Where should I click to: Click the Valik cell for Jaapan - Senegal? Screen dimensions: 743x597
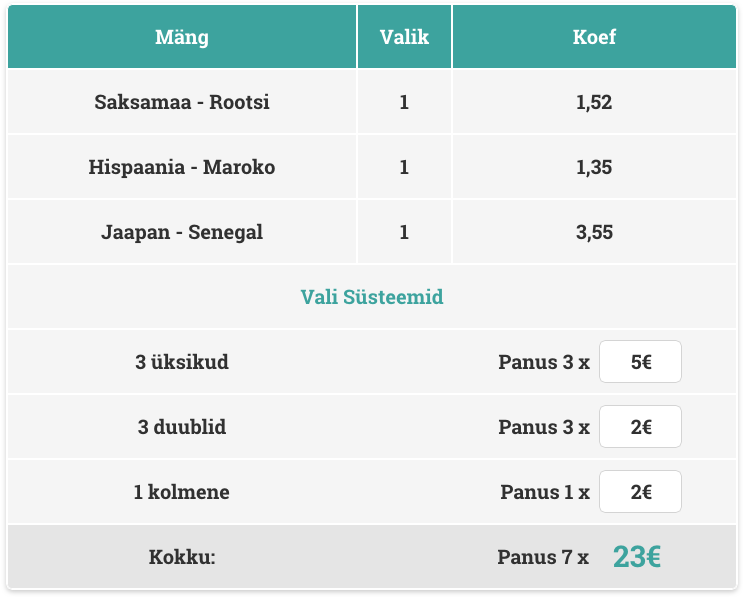tap(404, 232)
